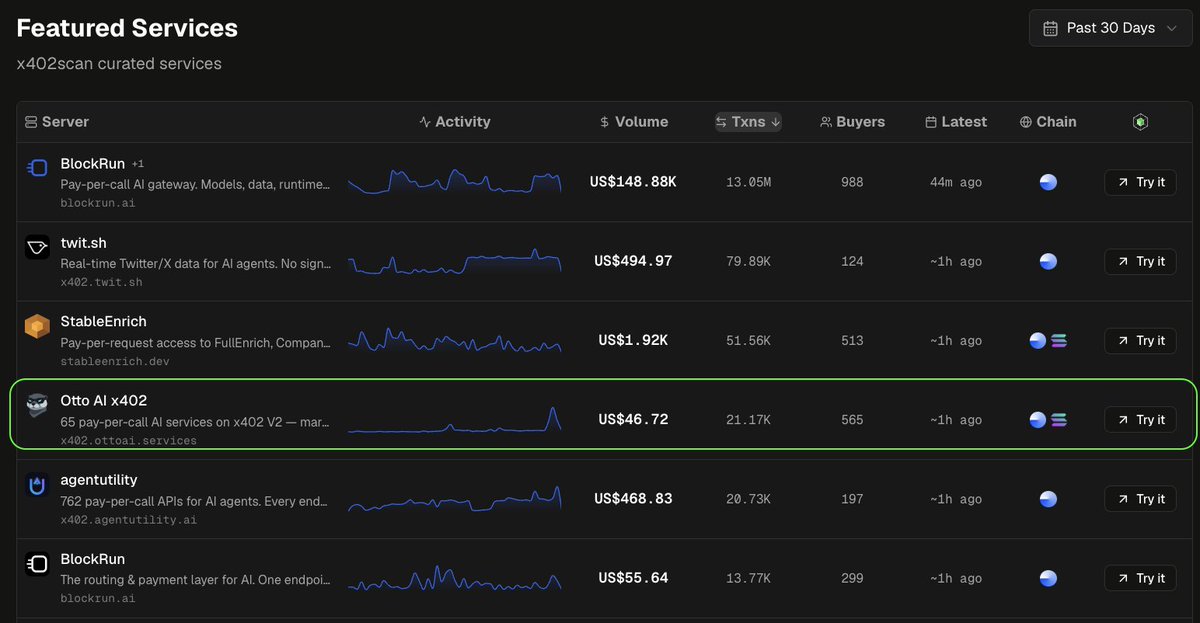Click the US$468.83 volume value
The width and height of the screenshot is (1200, 623).
tap(633, 498)
